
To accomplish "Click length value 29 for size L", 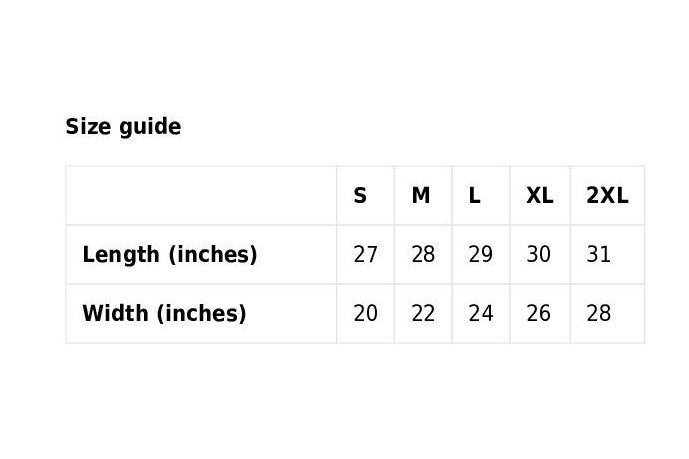I will point(481,255).
